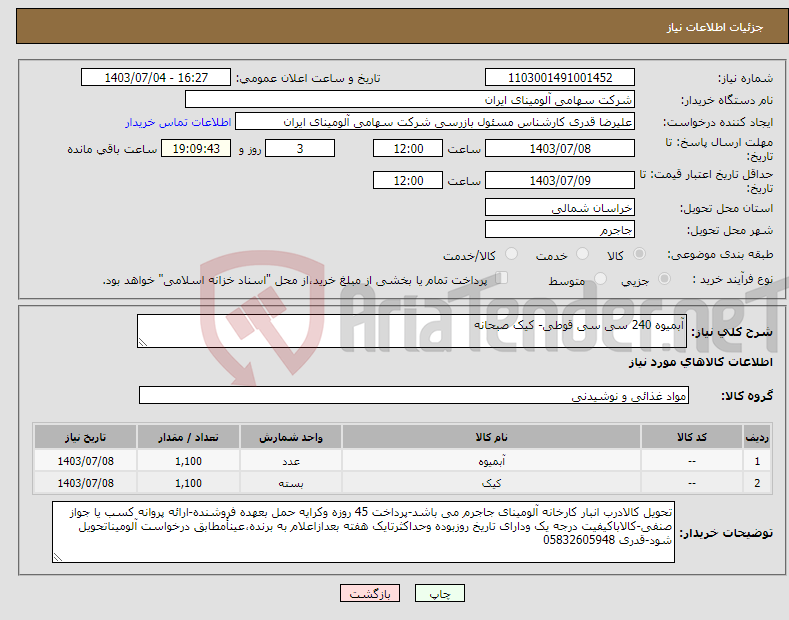Click the اطلاعات کالاهای مورد نیاز section heading
The height and width of the screenshot is (620, 789).
click(700, 362)
